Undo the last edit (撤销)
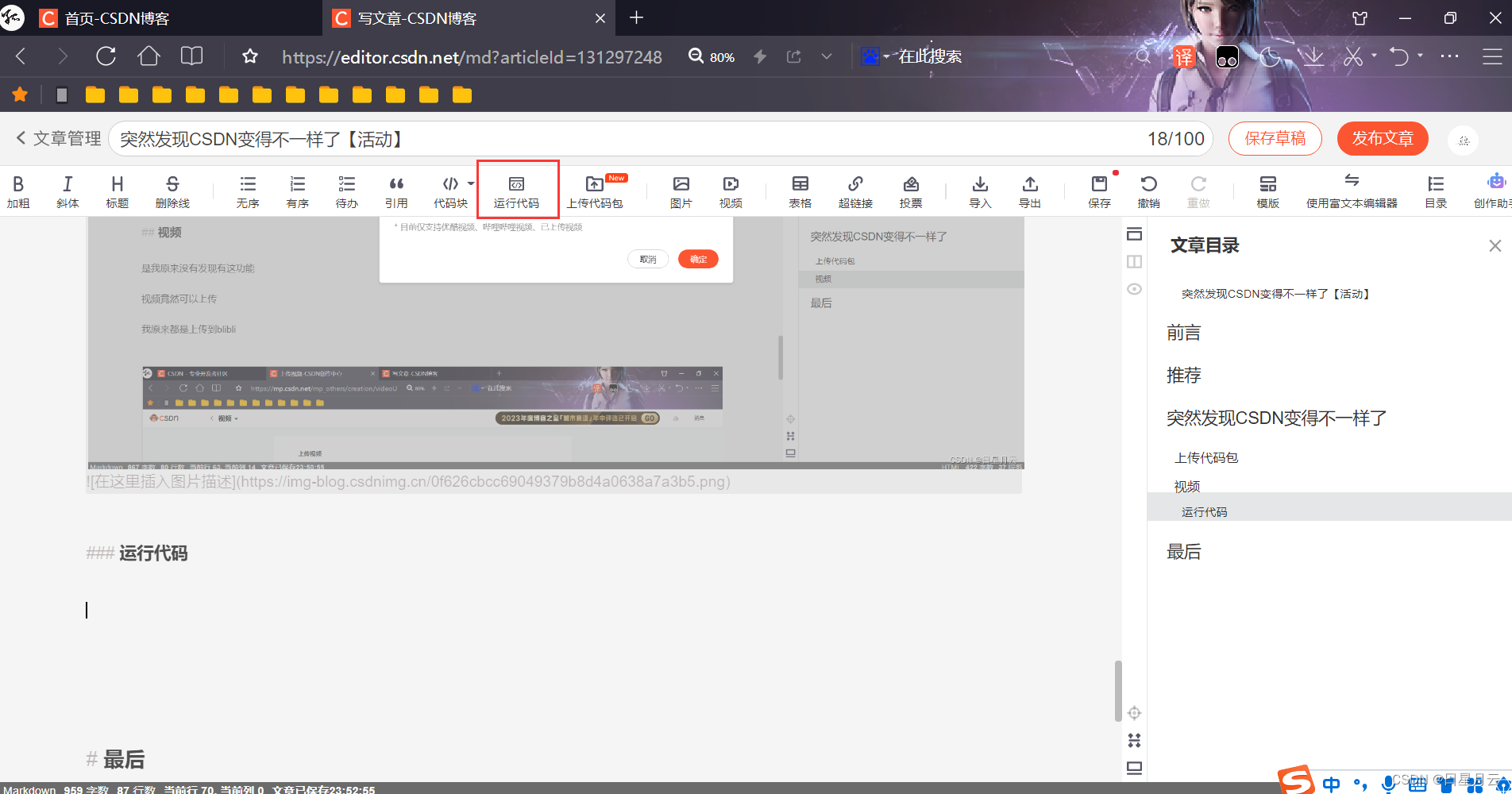1512x794 pixels. [1149, 192]
